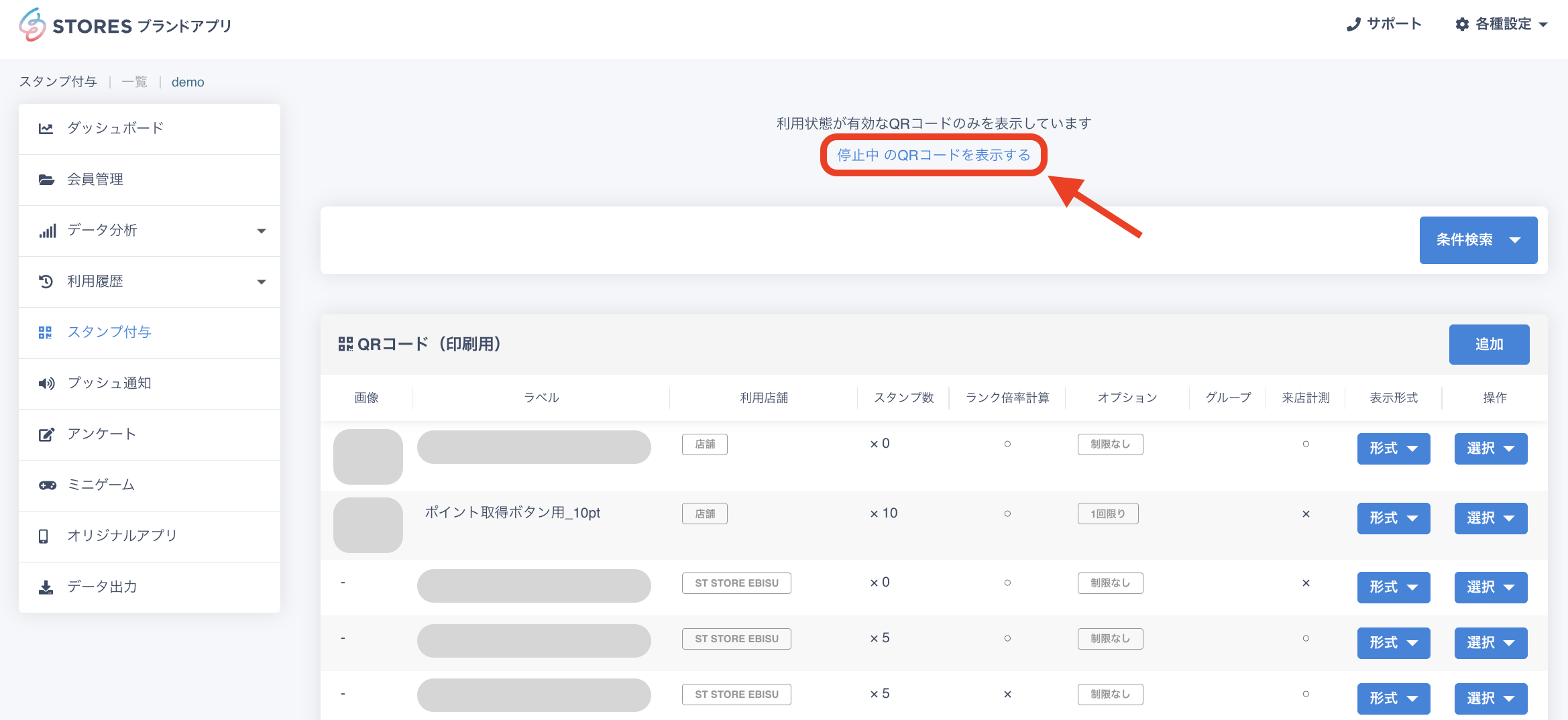Click the オプション column header
The height and width of the screenshot is (720, 1568).
1127,398
